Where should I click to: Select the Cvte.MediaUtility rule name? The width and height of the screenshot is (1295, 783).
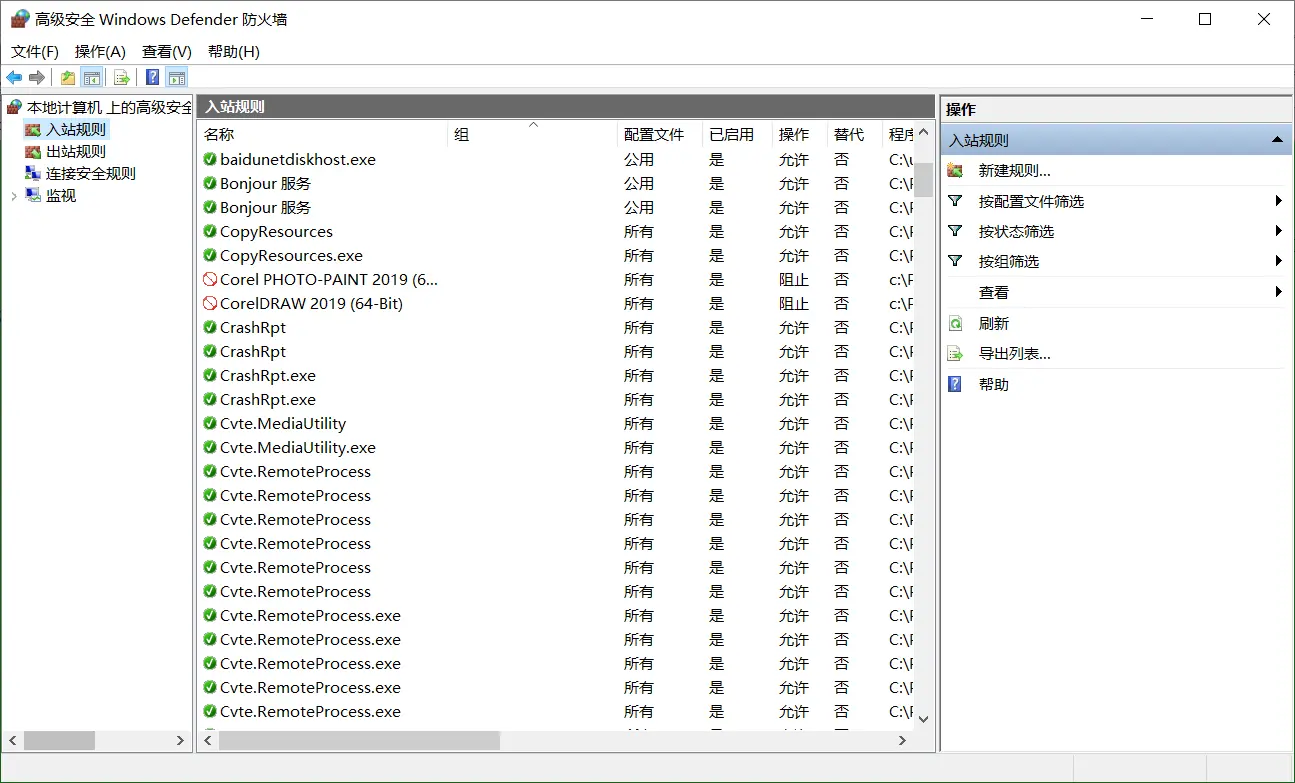tap(283, 424)
